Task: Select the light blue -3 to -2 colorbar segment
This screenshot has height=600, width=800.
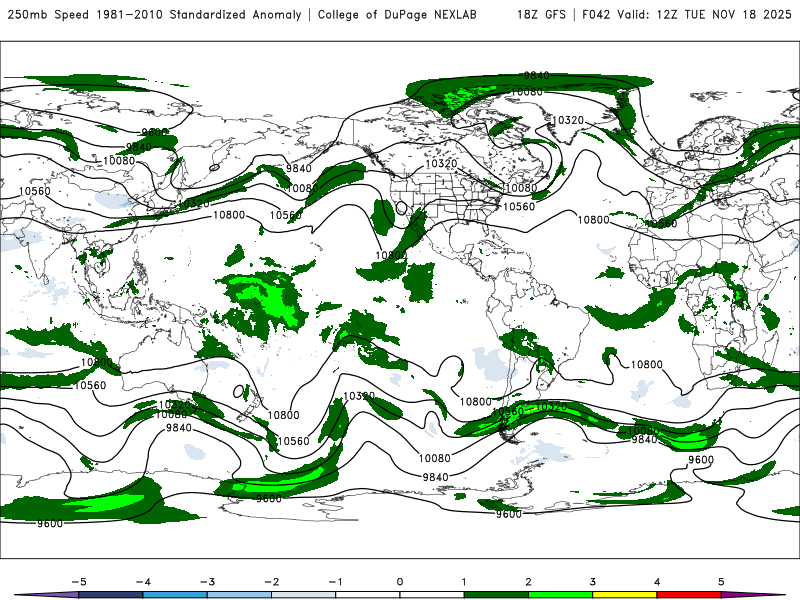Action: [239, 595]
